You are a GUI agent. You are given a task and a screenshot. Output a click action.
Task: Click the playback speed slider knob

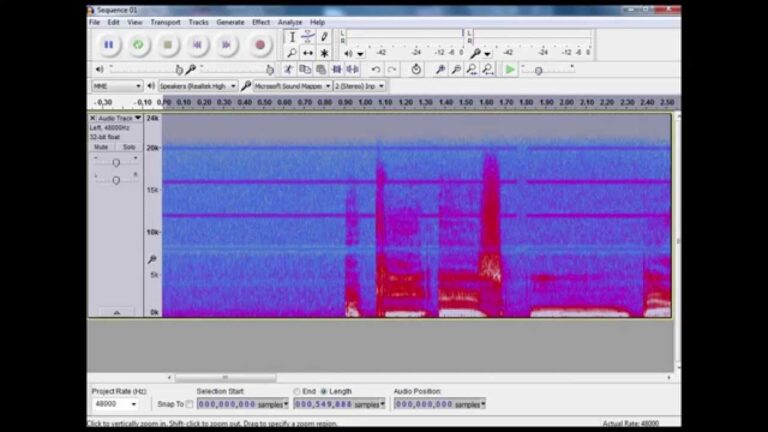point(539,71)
